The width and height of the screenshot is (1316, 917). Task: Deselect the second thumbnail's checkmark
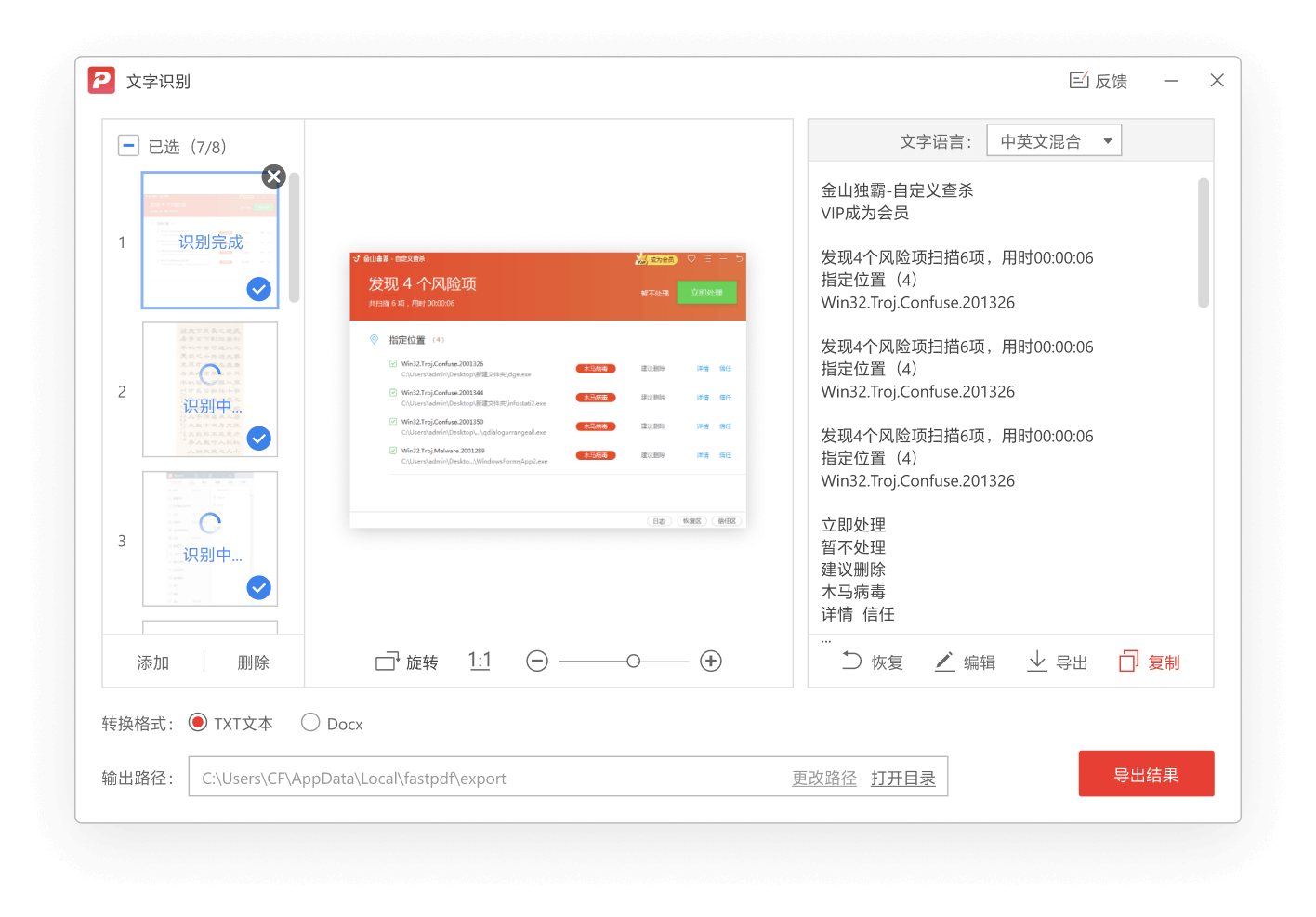pos(258,438)
